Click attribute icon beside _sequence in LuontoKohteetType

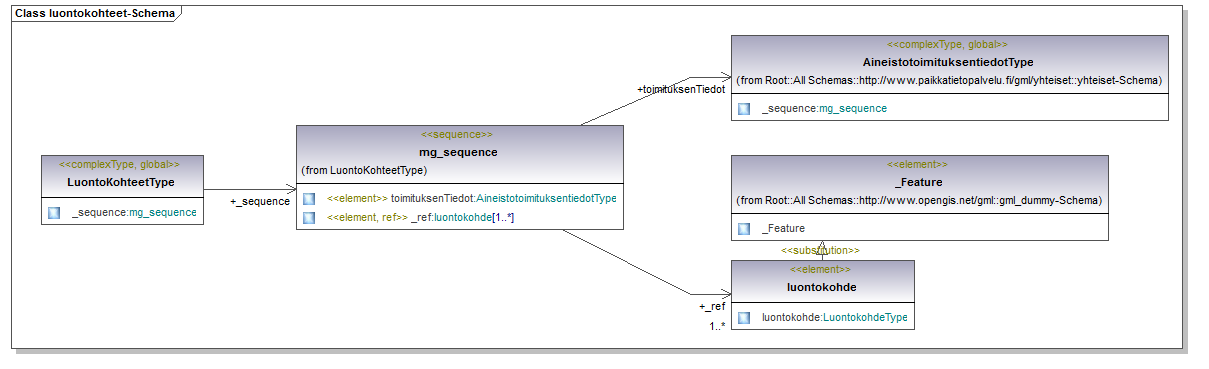(x=54, y=212)
